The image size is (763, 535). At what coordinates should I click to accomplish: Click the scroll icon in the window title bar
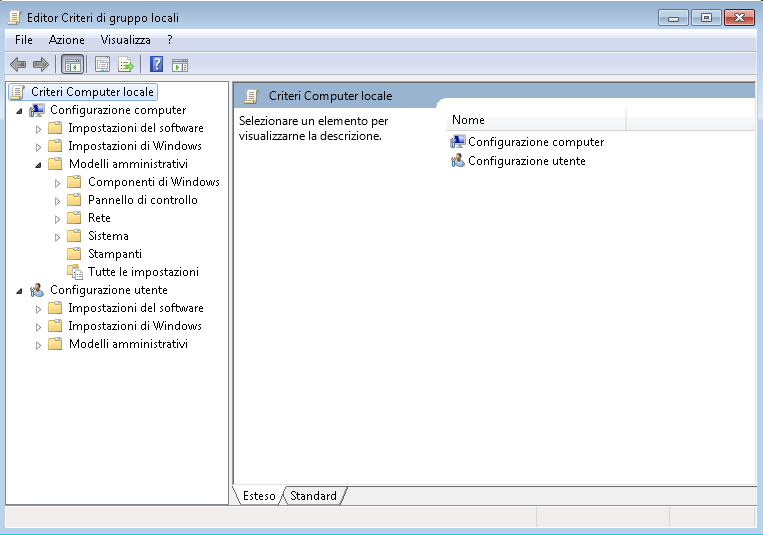[x=15, y=18]
